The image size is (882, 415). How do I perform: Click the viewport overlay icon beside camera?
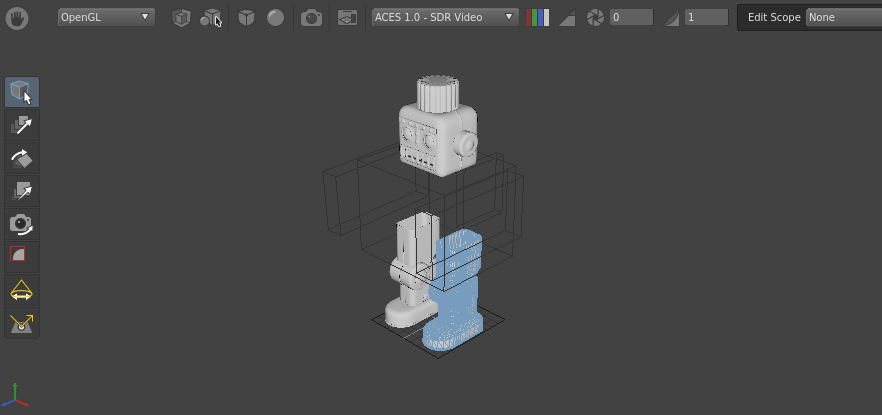(x=348, y=18)
